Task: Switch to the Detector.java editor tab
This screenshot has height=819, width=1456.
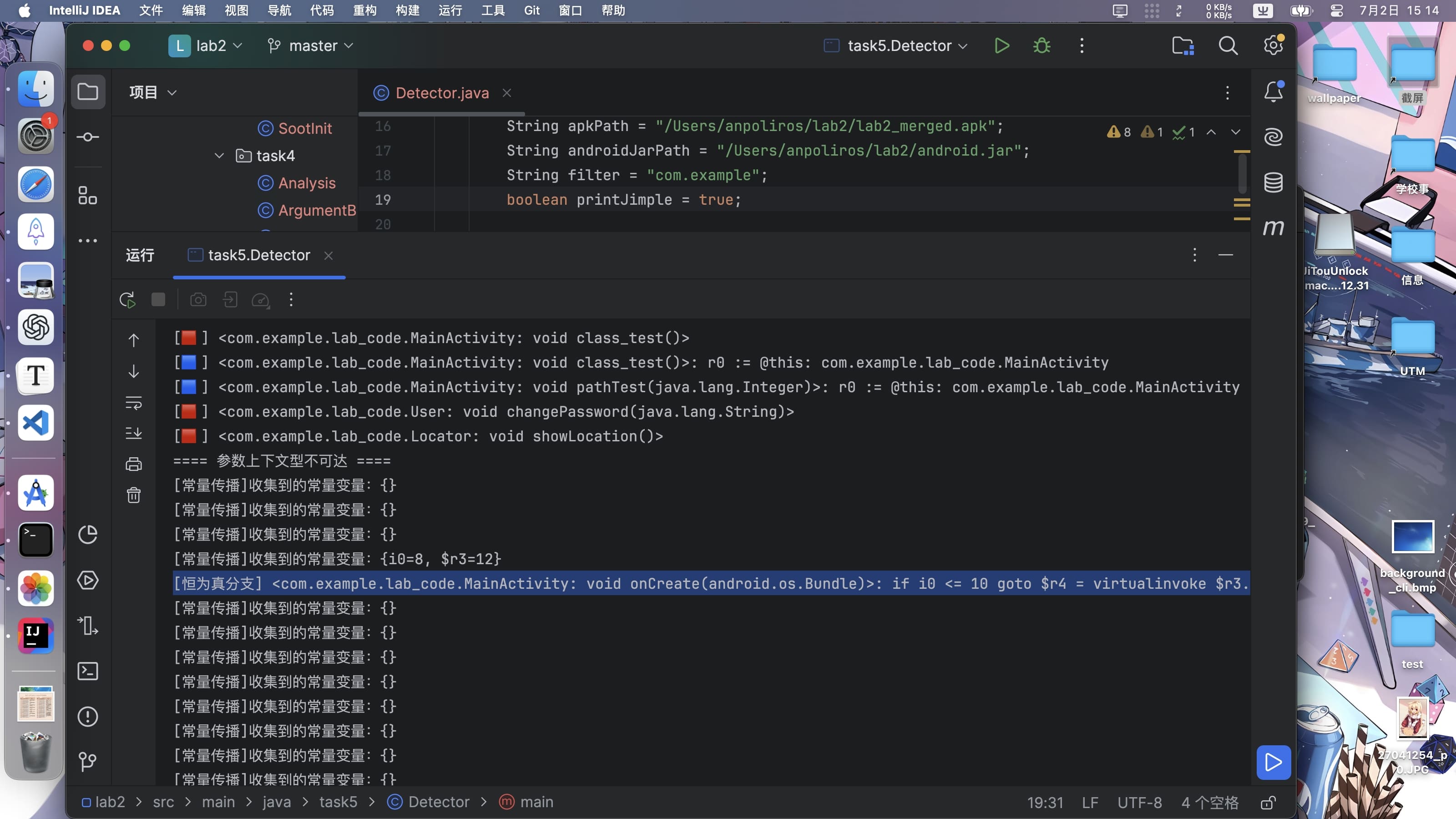Action: click(x=441, y=93)
